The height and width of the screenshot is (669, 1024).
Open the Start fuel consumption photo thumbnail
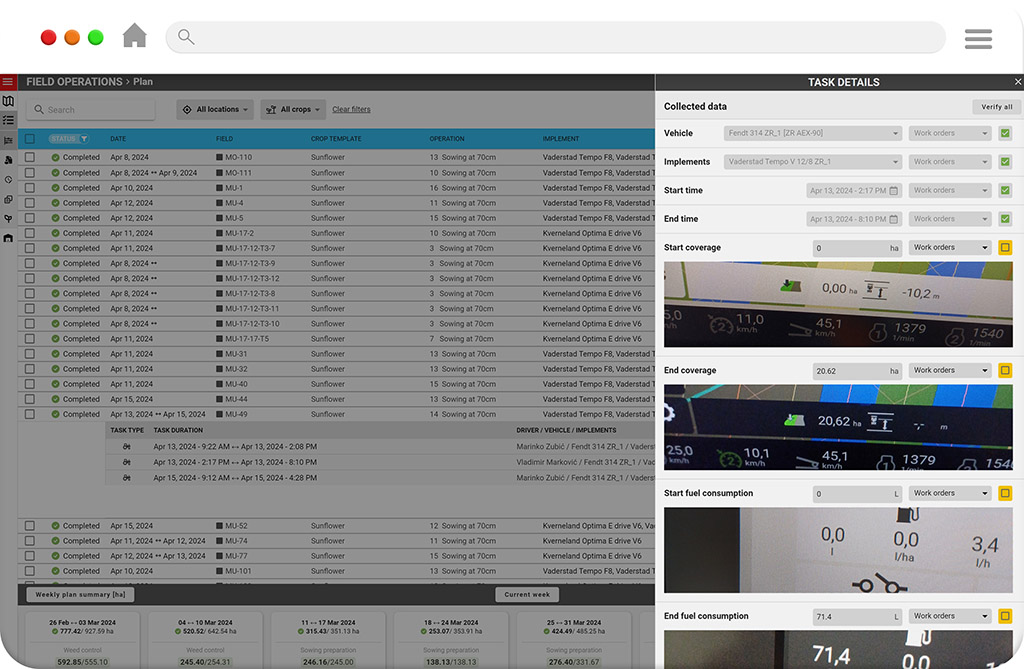click(839, 550)
